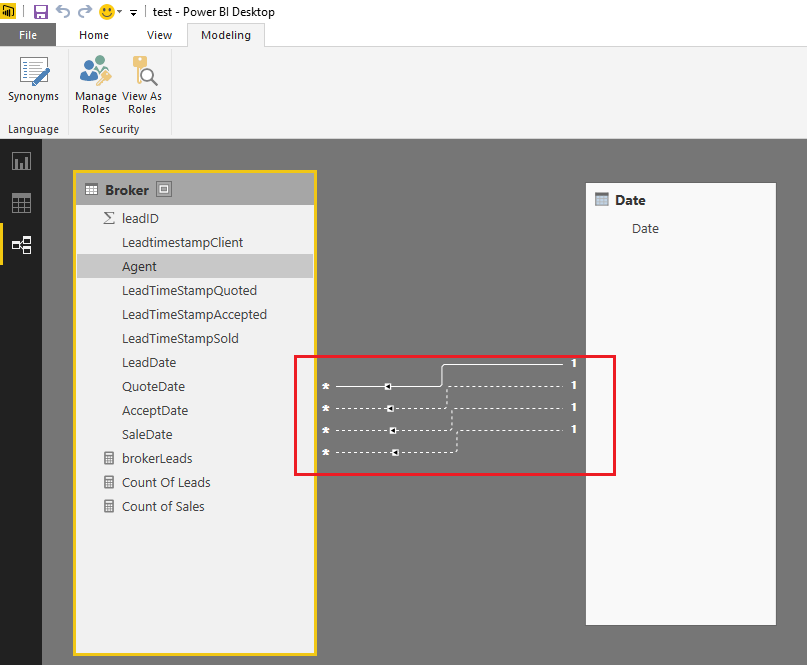The width and height of the screenshot is (807, 665).
Task: Click calculator icon beside brokerLeads
Action: point(109,458)
